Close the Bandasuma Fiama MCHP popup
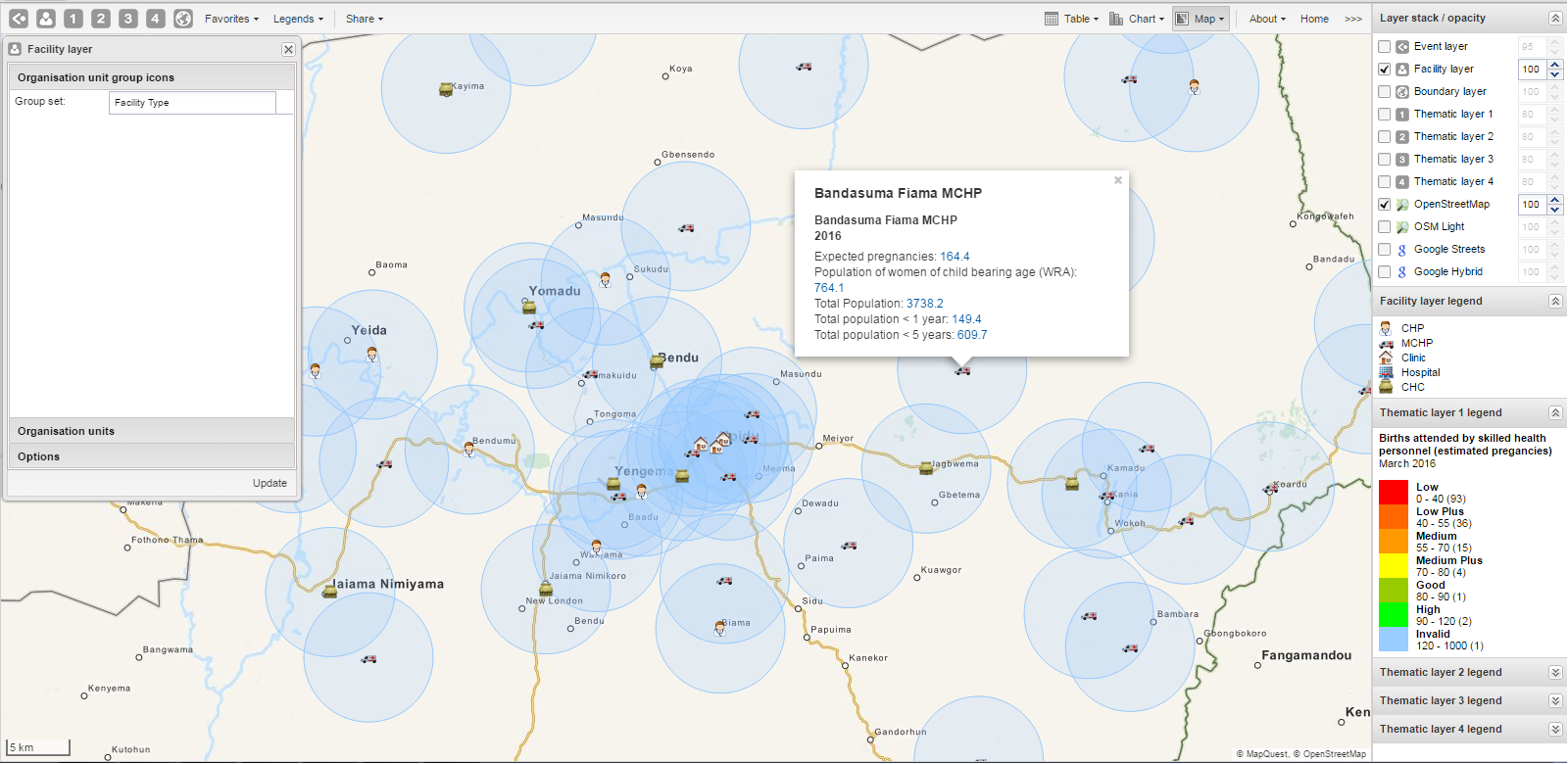The width and height of the screenshot is (1568, 764). tap(1118, 180)
